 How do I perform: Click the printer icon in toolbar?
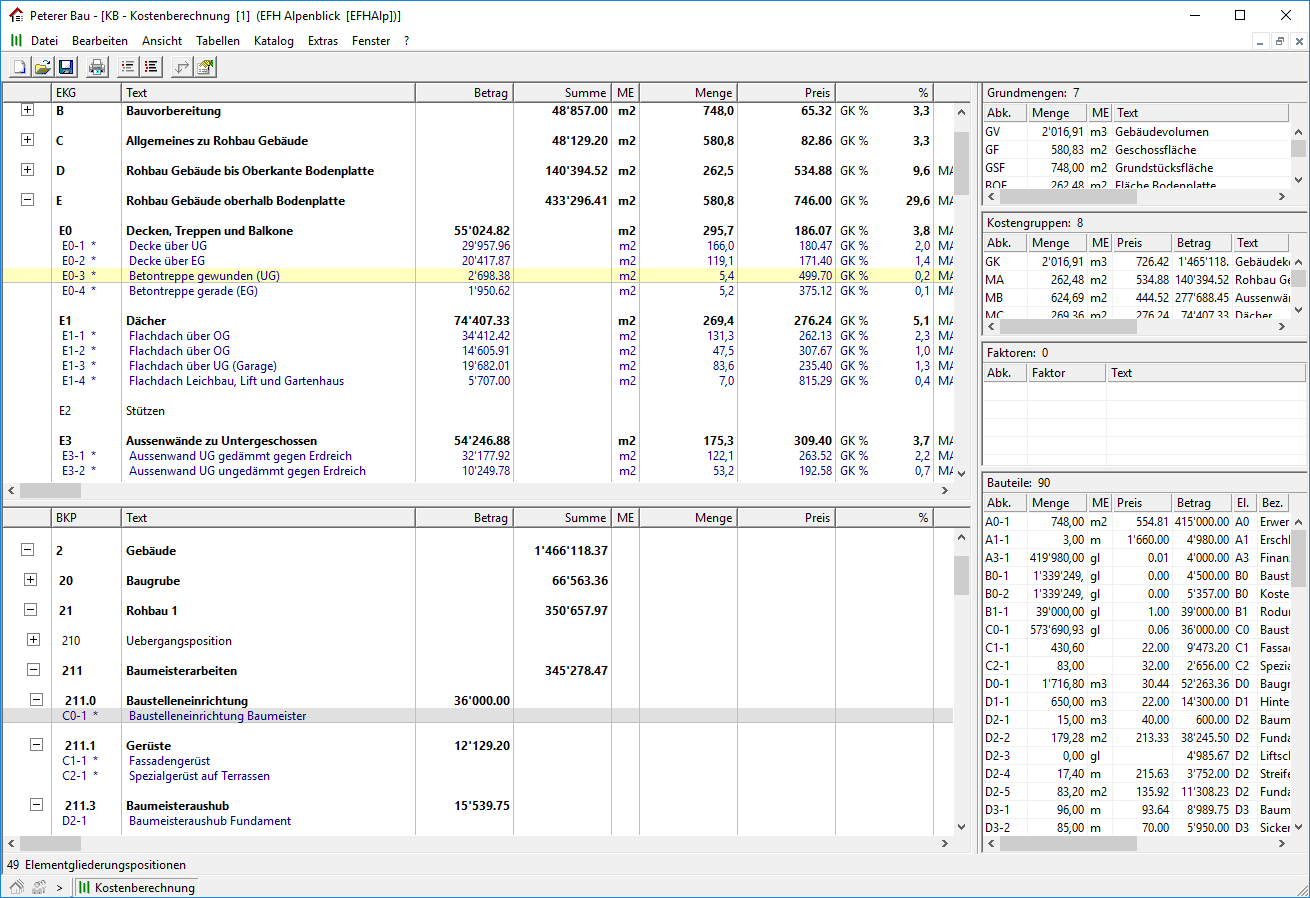coord(97,67)
